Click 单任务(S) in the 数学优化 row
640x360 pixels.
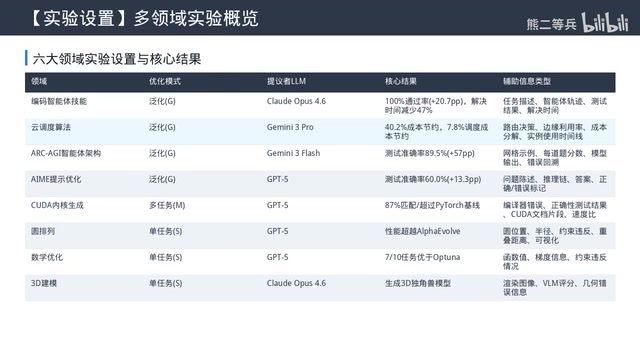point(165,258)
